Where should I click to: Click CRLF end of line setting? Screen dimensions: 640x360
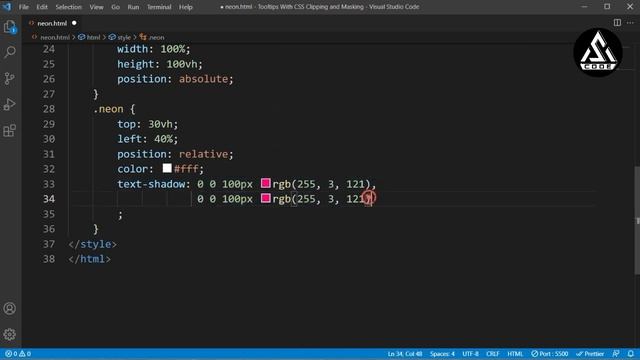493,354
